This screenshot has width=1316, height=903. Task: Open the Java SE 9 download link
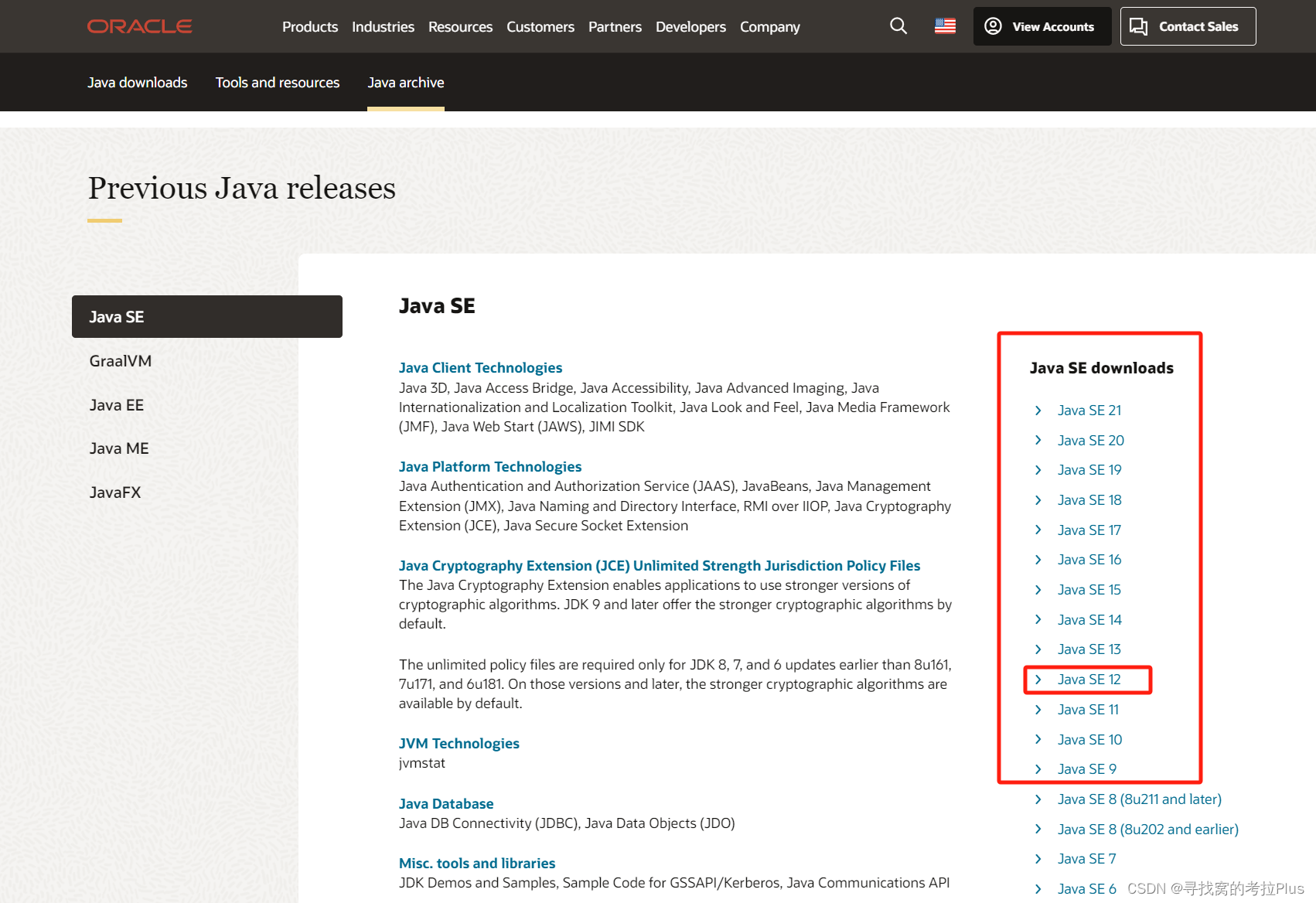pos(1087,769)
